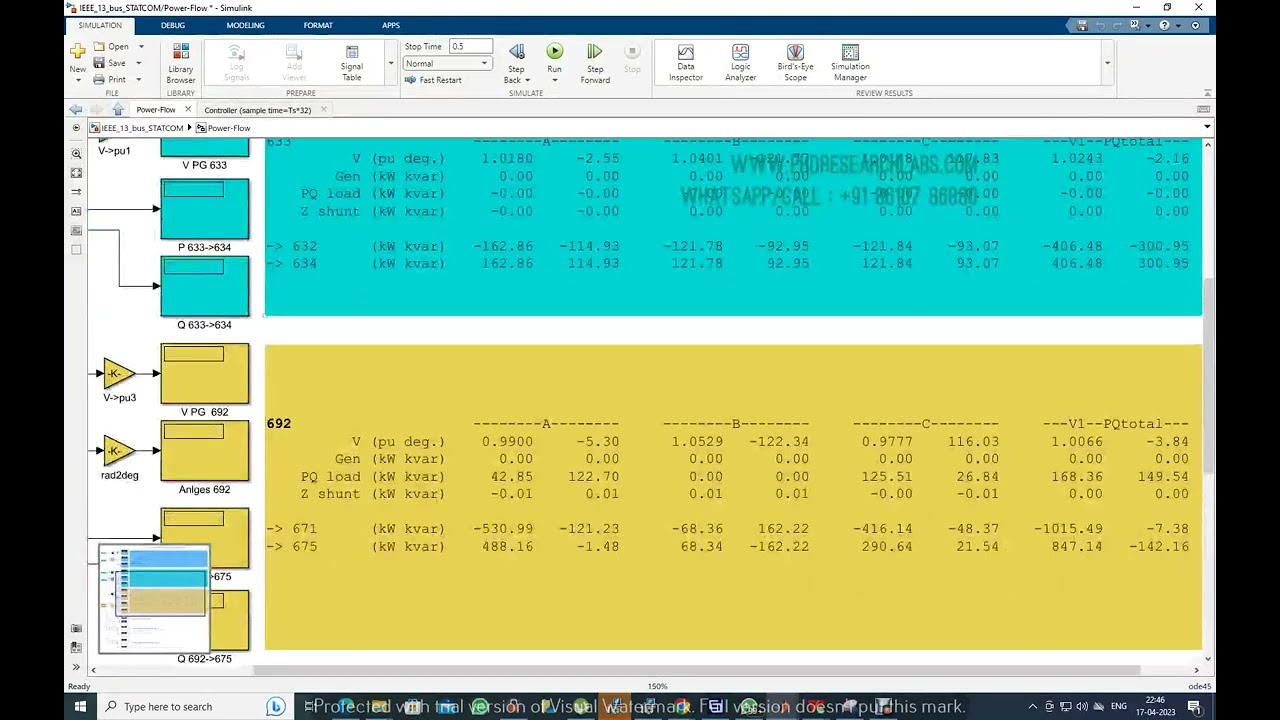Open the Library Browser
Screen dimensions: 1280x720
(x=181, y=63)
